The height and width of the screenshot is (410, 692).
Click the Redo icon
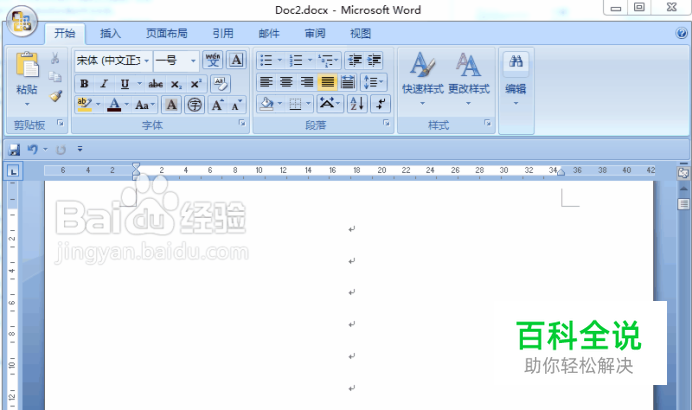pyautogui.click(x=61, y=150)
